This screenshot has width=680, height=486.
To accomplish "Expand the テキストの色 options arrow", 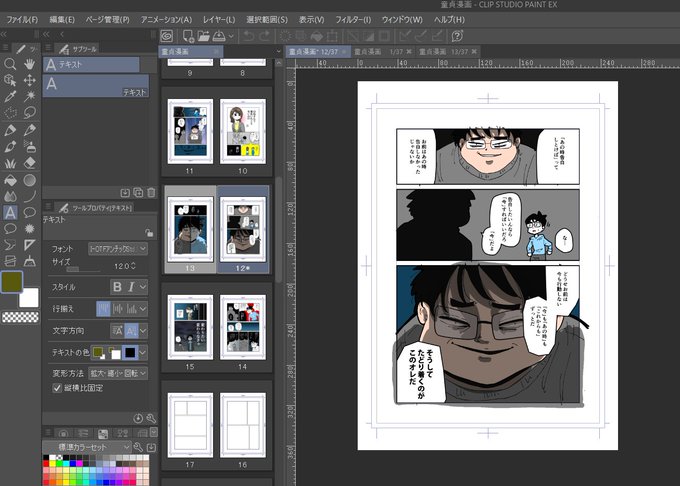I will tap(143, 352).
